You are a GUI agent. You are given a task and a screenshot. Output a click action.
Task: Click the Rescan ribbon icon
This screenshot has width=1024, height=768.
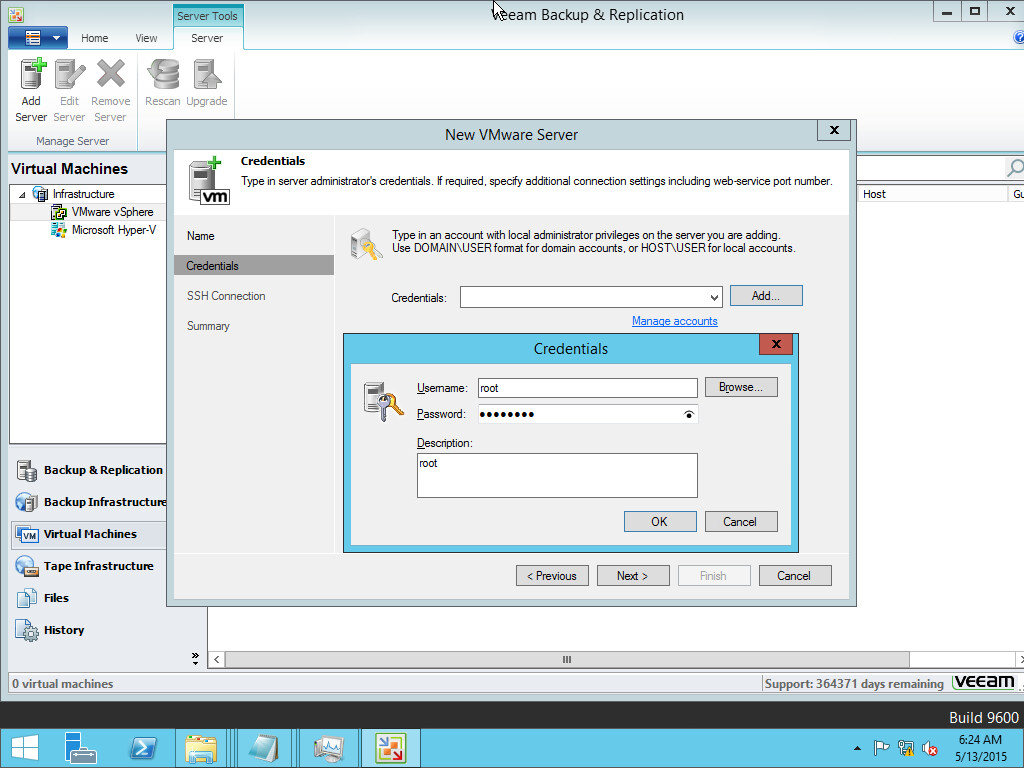(x=163, y=83)
